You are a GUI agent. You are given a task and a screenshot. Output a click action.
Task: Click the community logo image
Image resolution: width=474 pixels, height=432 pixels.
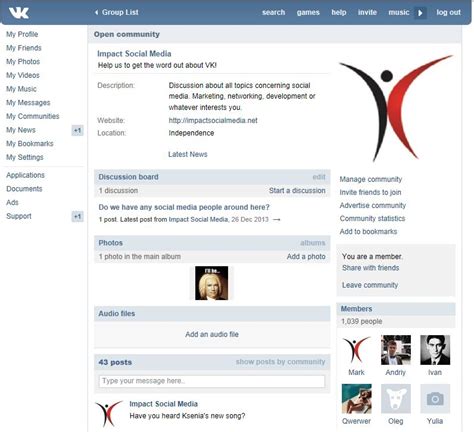pyautogui.click(x=396, y=108)
